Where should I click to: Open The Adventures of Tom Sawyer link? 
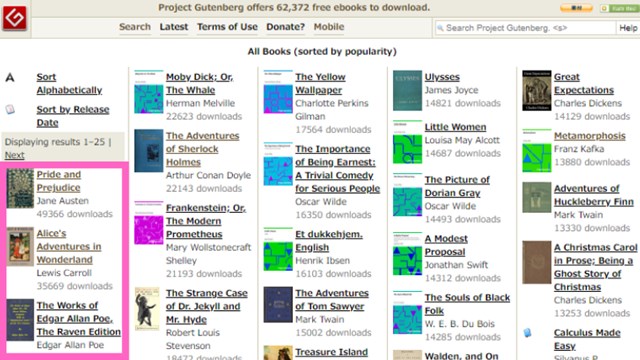pos(332,300)
